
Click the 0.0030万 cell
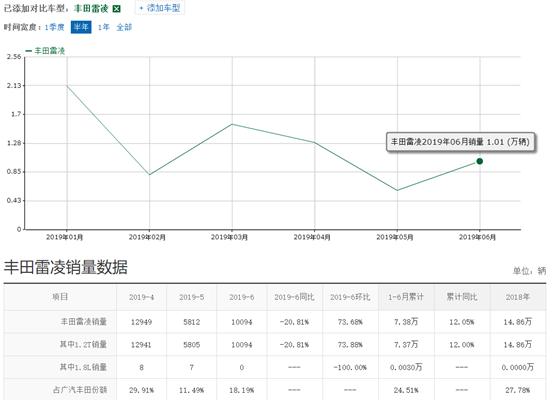(406, 367)
